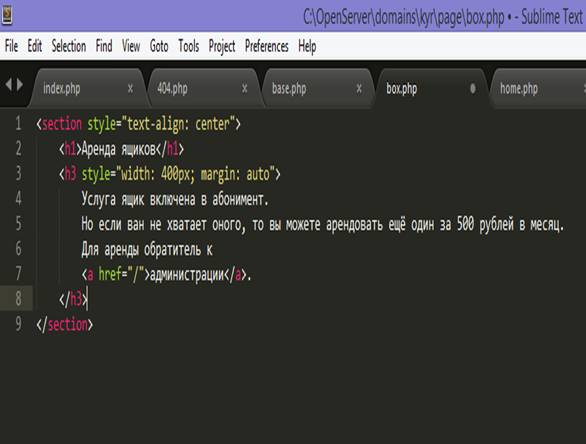Image resolution: width=586 pixels, height=444 pixels.
Task: Click the file path in the title bar
Action: tap(403, 18)
